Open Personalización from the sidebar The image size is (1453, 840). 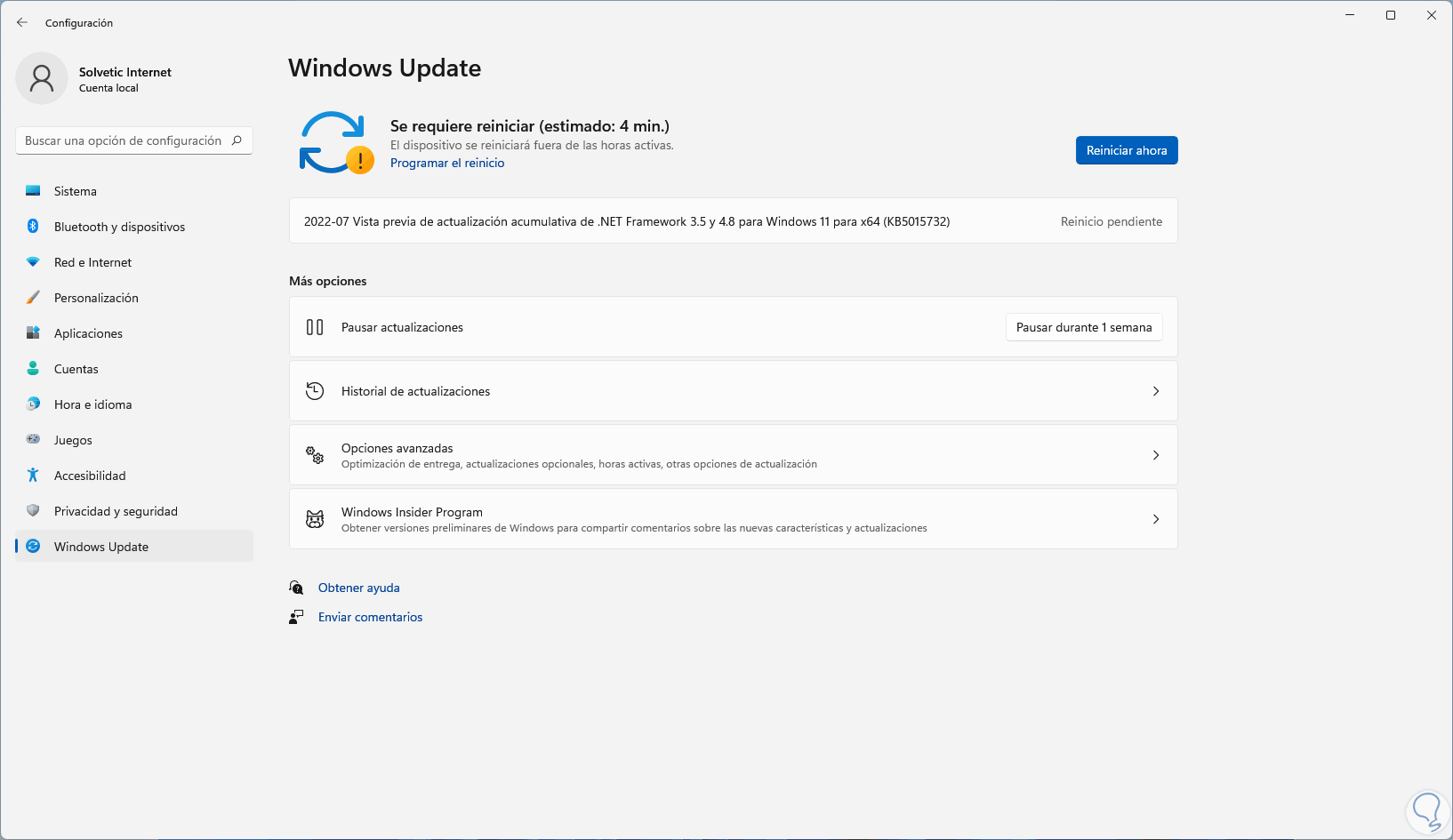(x=33, y=297)
